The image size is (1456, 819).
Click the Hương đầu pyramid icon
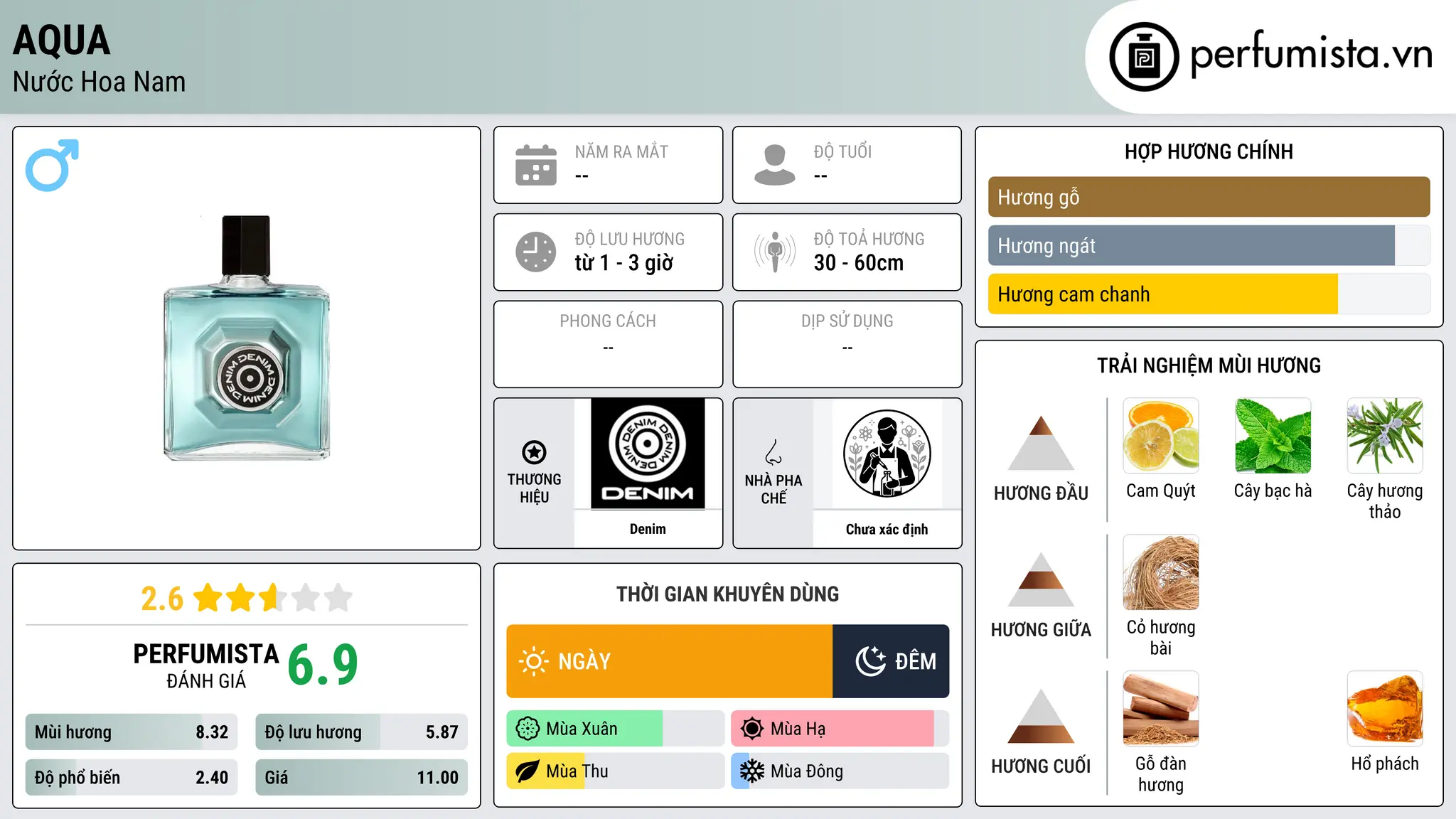(1041, 443)
